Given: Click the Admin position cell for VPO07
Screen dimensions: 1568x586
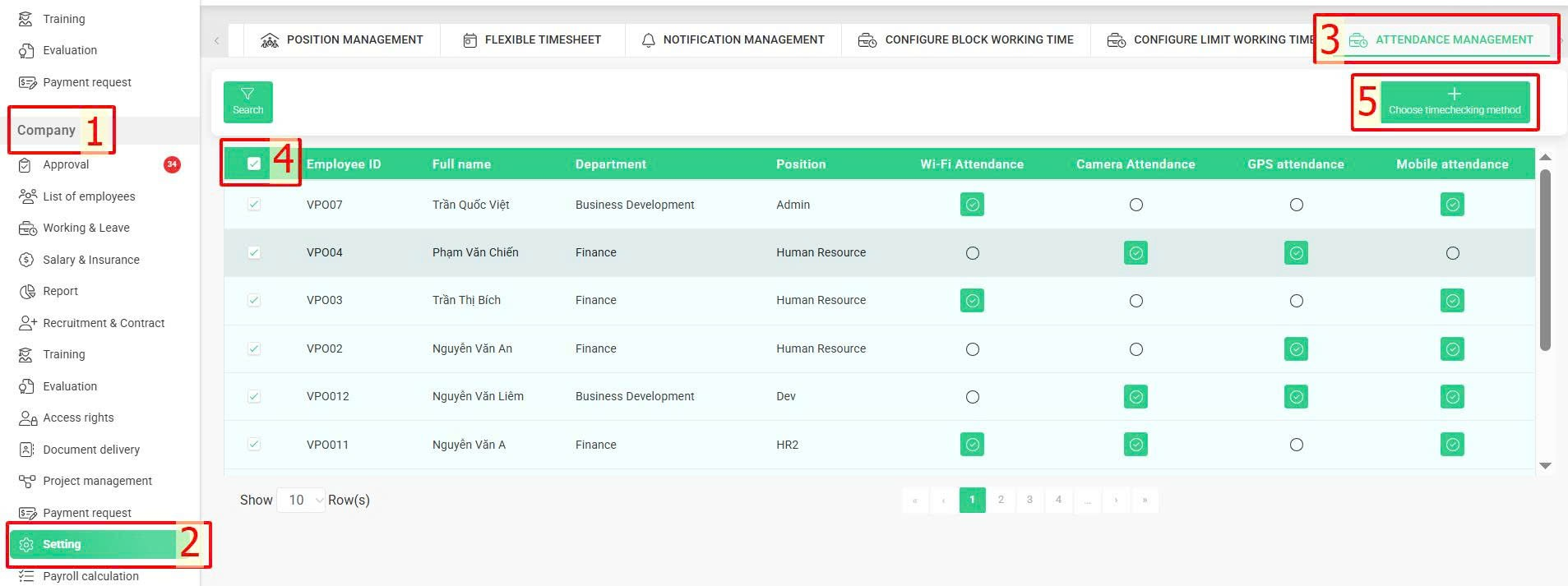Looking at the screenshot, I should pyautogui.click(x=793, y=205).
